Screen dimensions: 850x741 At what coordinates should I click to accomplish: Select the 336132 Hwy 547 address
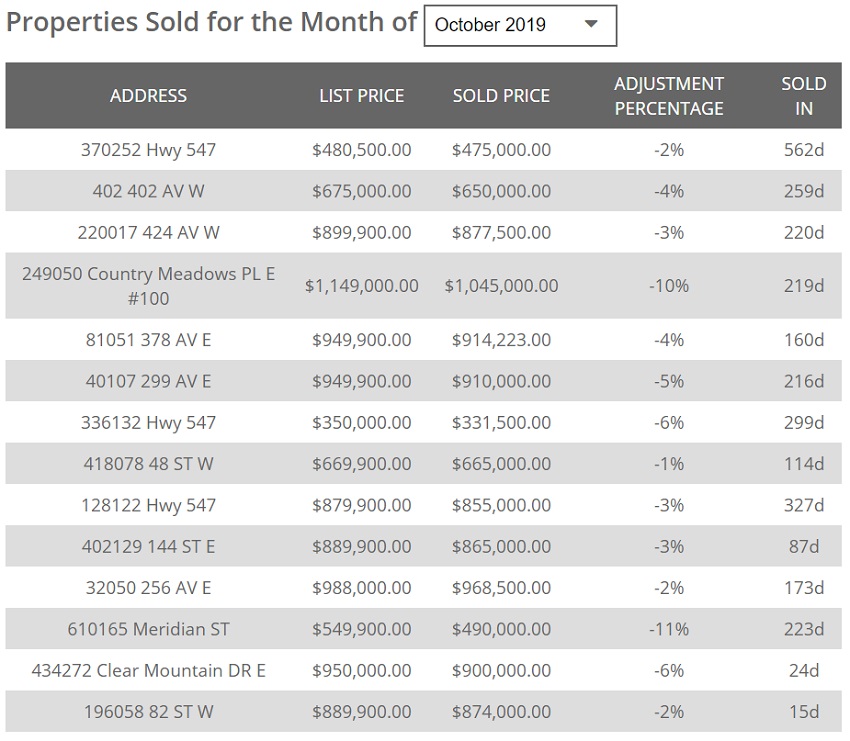click(148, 422)
